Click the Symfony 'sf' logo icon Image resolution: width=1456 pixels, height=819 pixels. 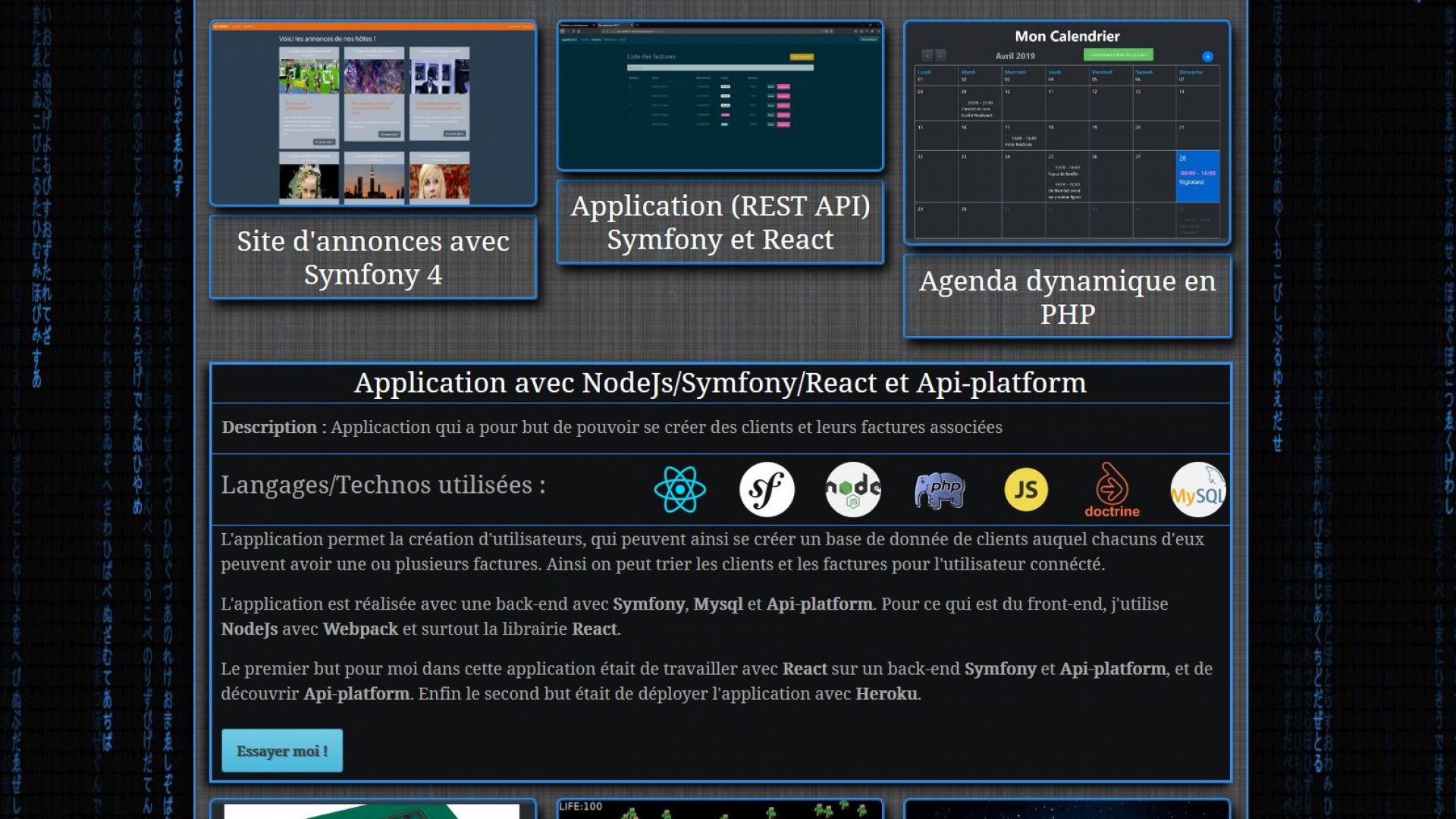[x=767, y=490]
